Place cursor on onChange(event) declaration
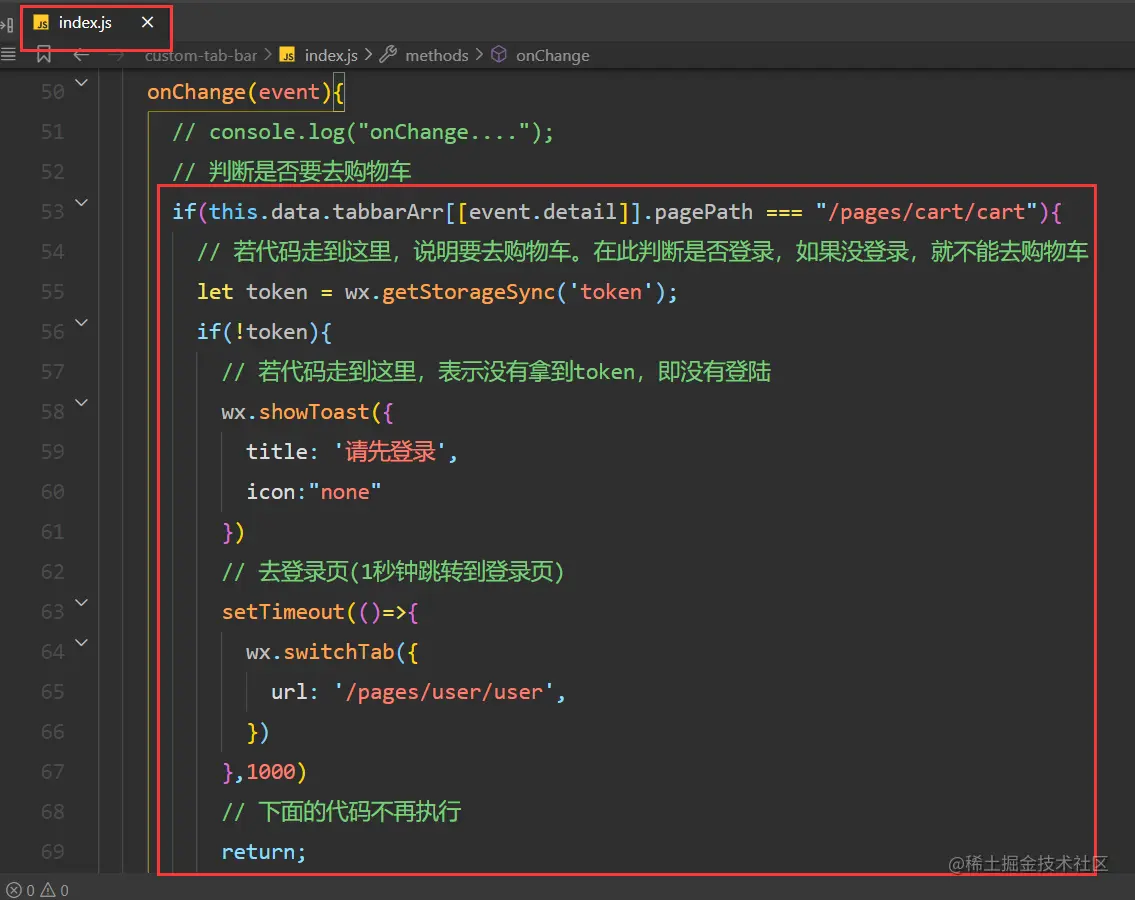Screen dimensions: 1135x900 pos(245,93)
